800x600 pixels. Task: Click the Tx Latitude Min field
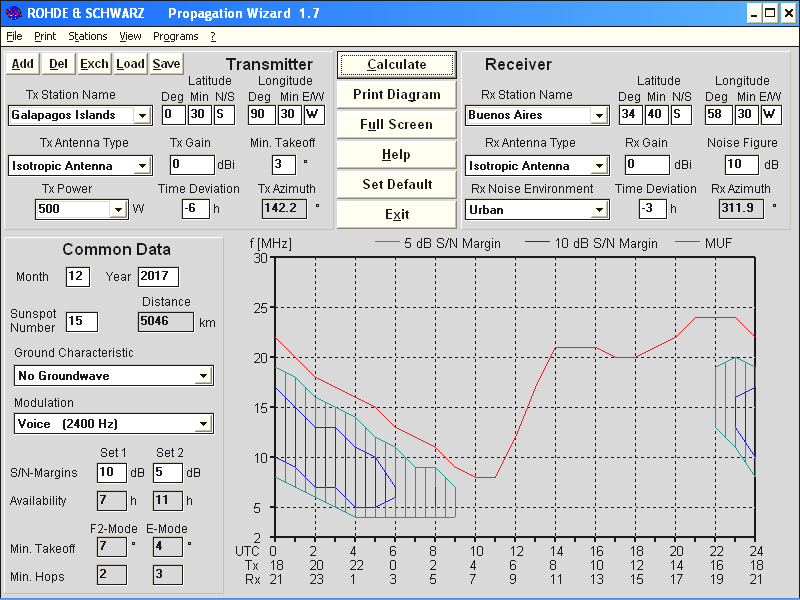tap(198, 115)
